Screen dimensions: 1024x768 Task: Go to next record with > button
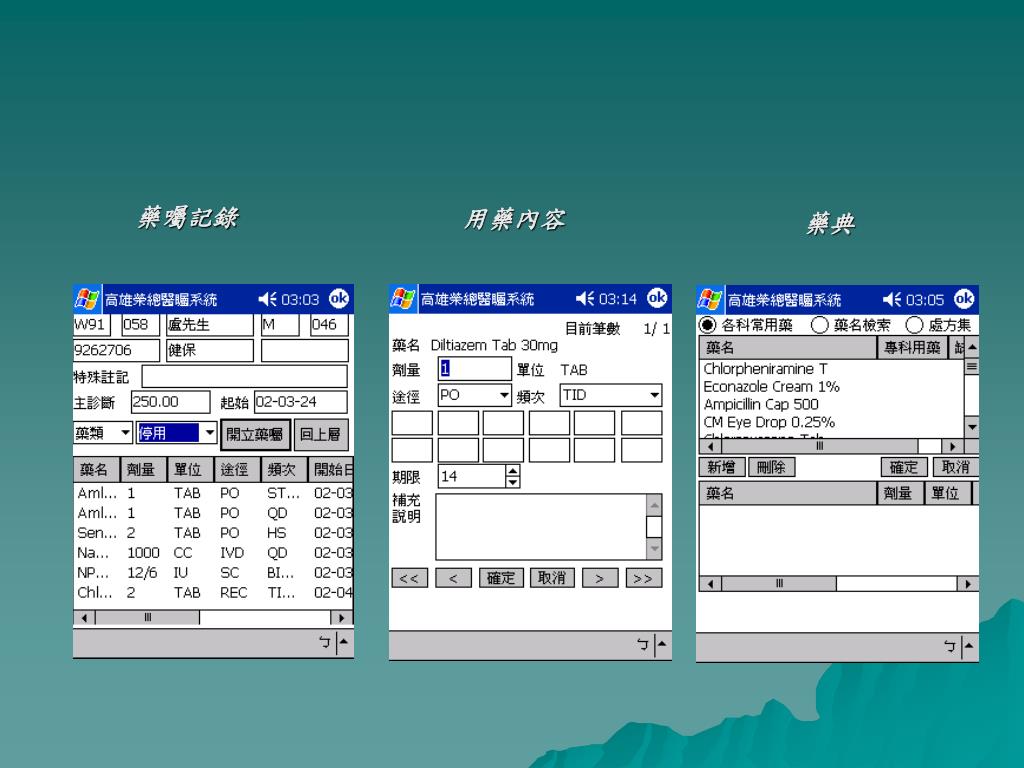[x=600, y=578]
